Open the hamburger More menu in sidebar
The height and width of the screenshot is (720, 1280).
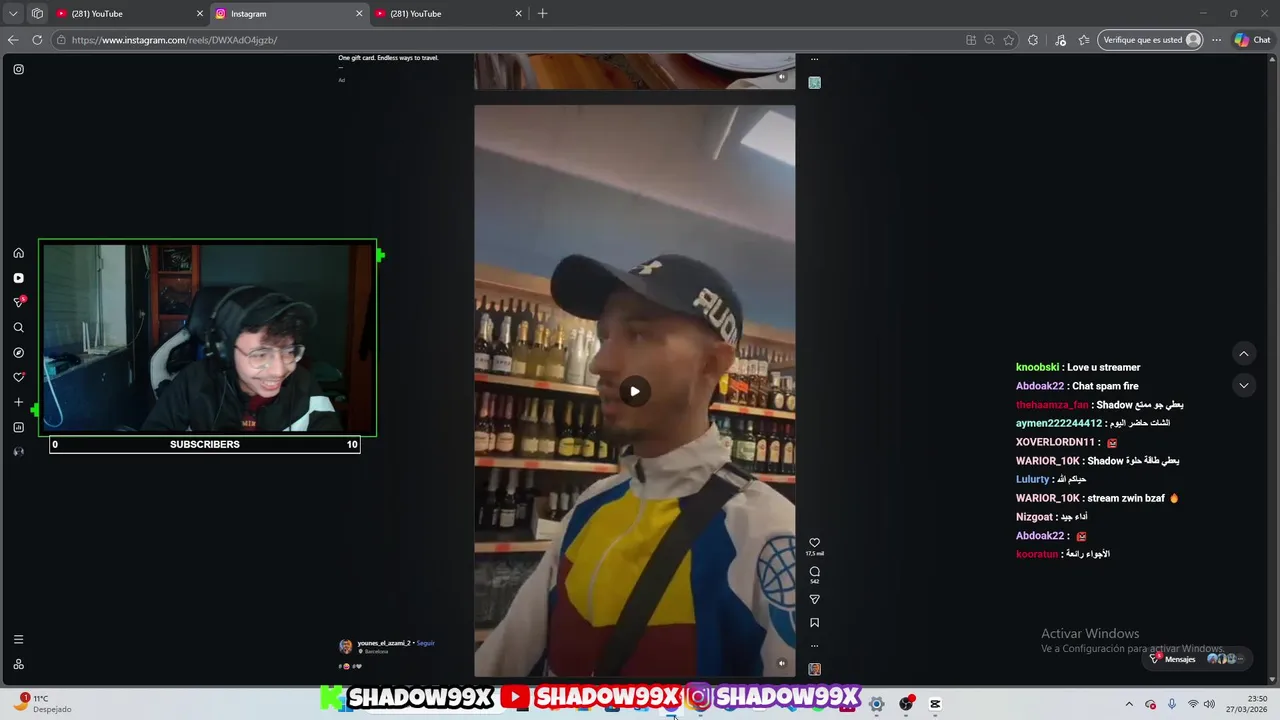(18, 639)
